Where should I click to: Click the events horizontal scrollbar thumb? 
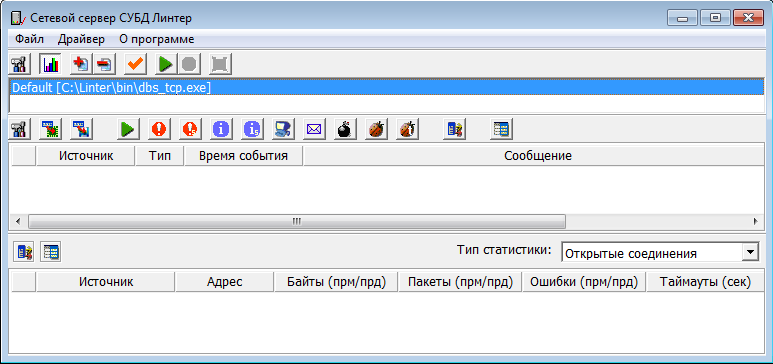pos(297,221)
